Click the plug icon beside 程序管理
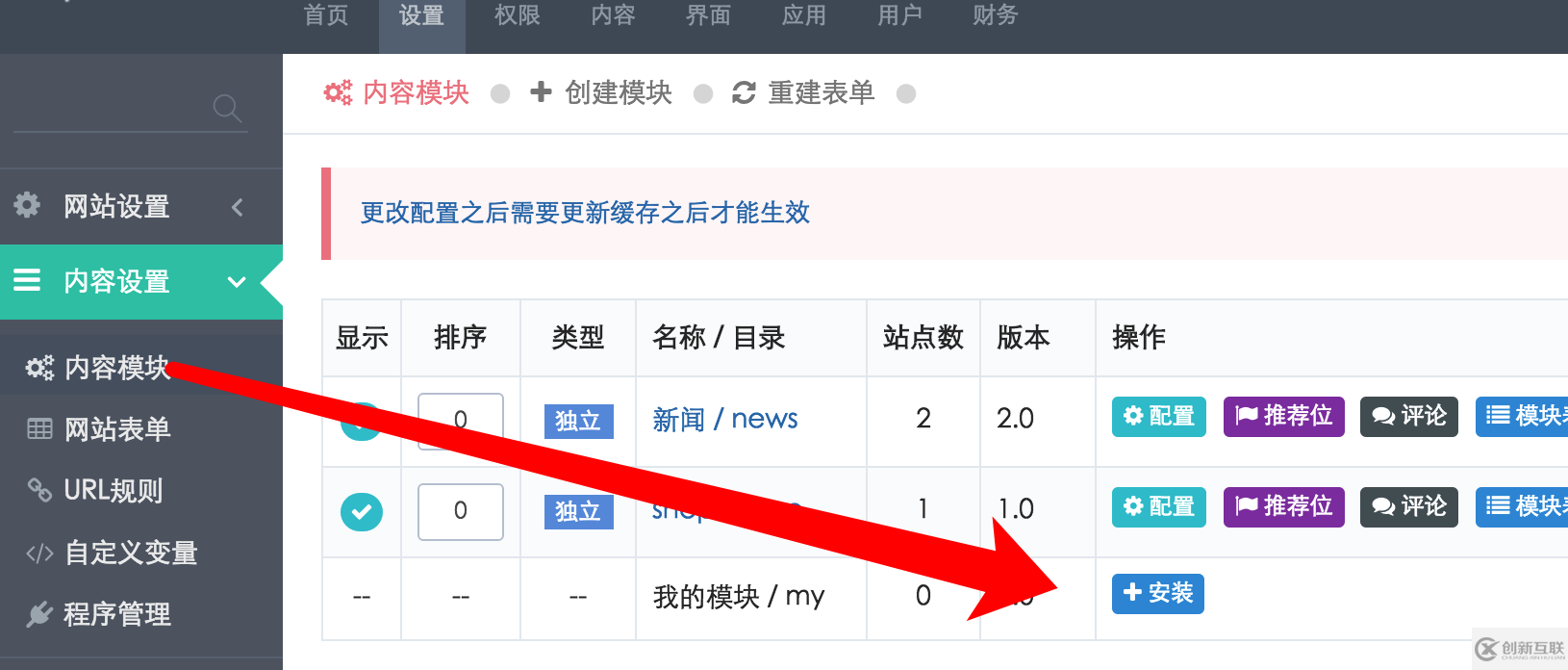Image resolution: width=1568 pixels, height=670 pixels. tap(39, 614)
